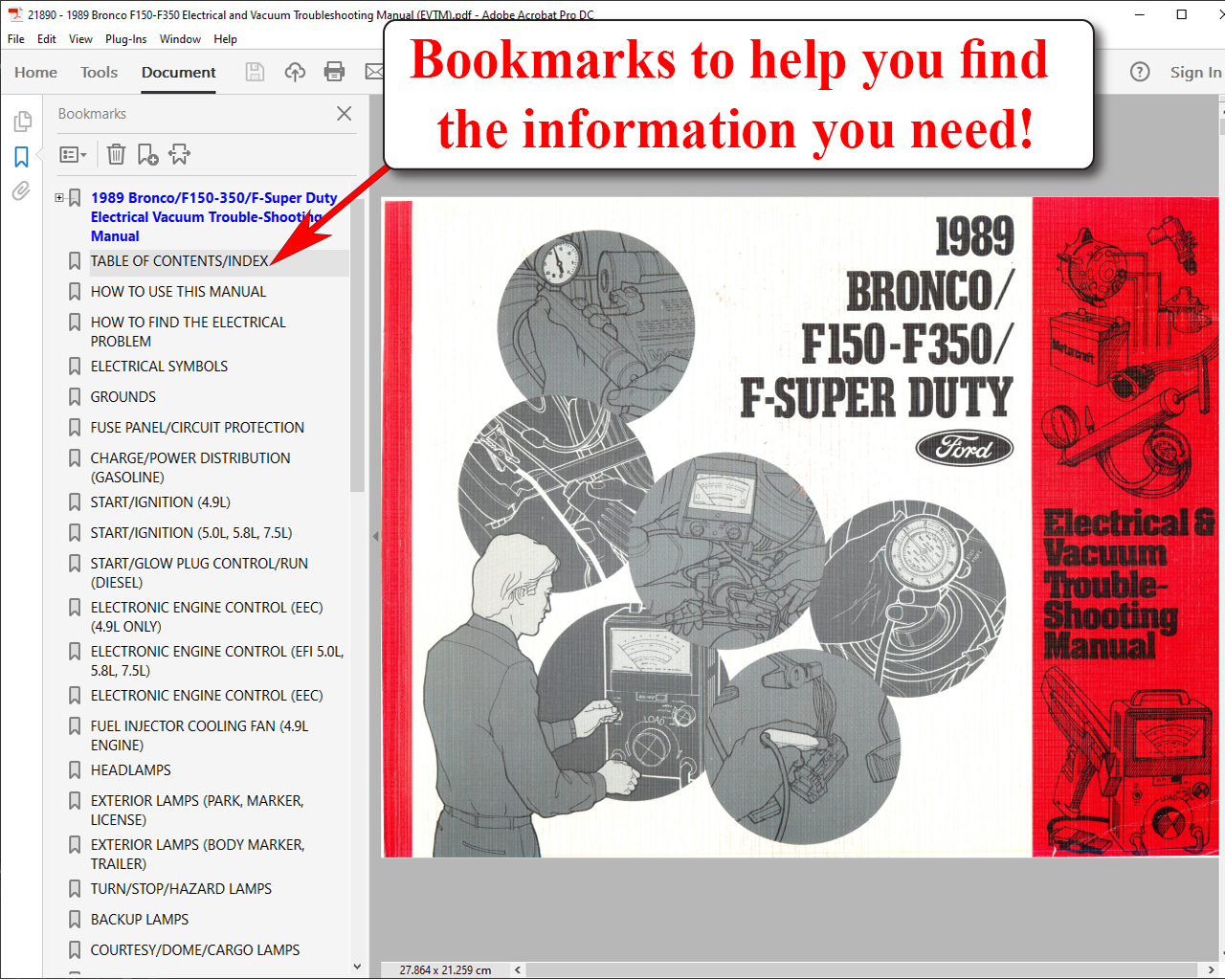Open FUSE PANEL/CIRCUIT PROTECTION bookmark
The width and height of the screenshot is (1225, 980).
(x=197, y=428)
